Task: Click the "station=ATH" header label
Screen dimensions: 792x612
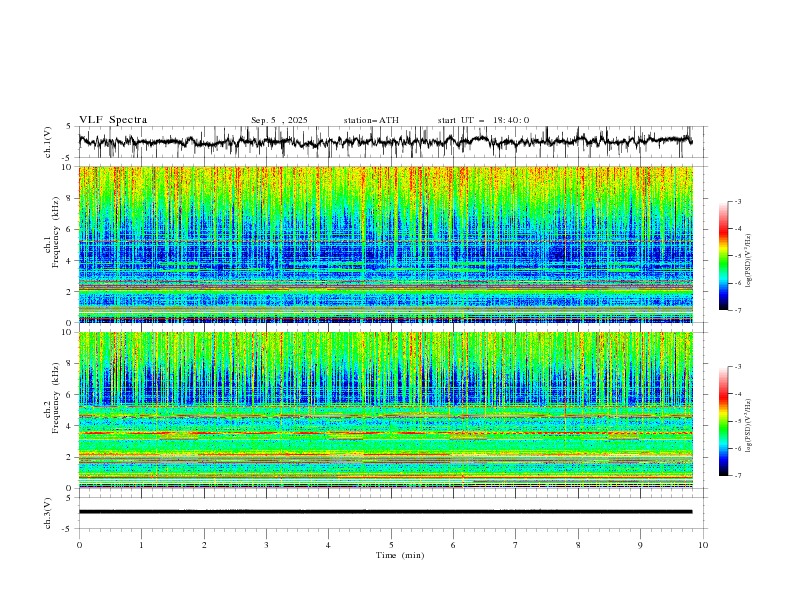Action: (371, 120)
